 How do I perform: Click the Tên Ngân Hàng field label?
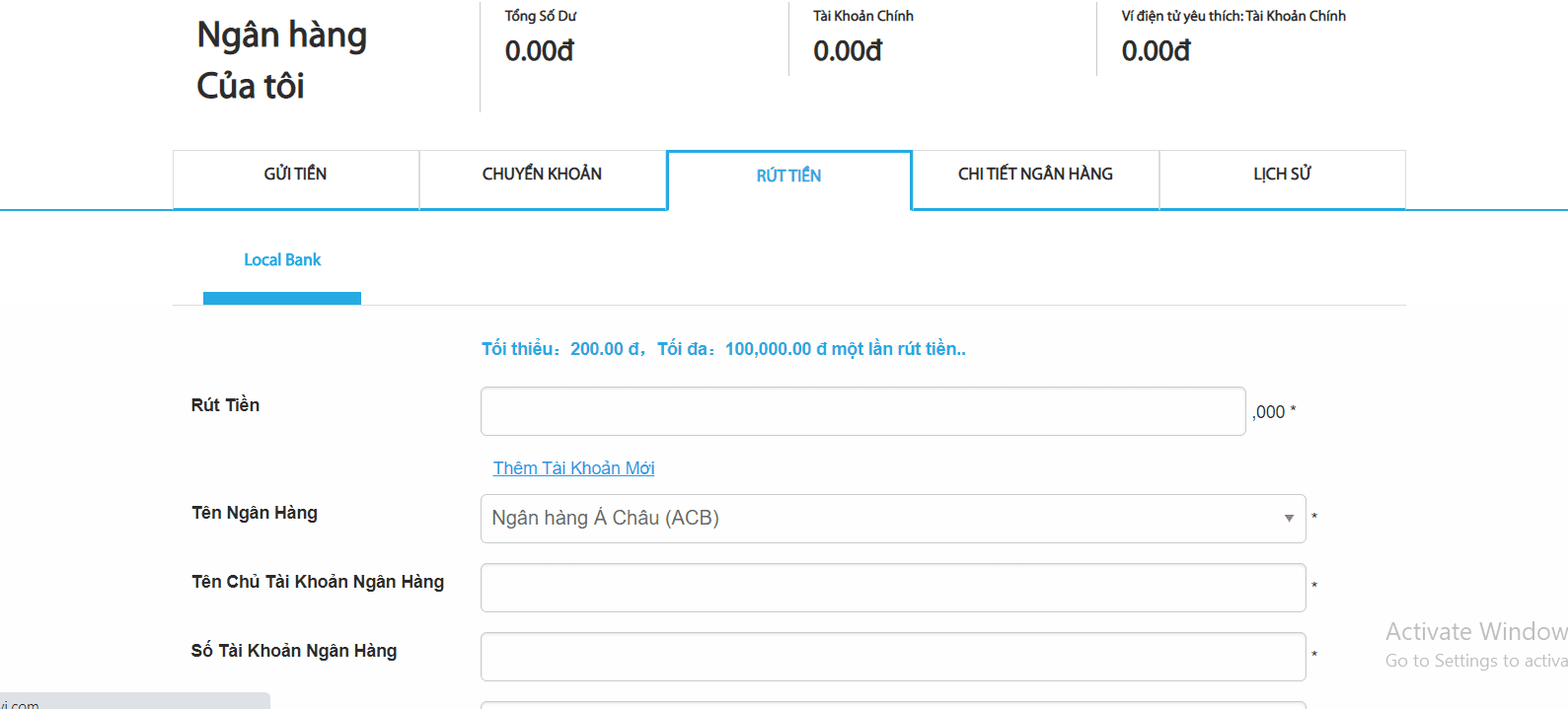coord(255,513)
